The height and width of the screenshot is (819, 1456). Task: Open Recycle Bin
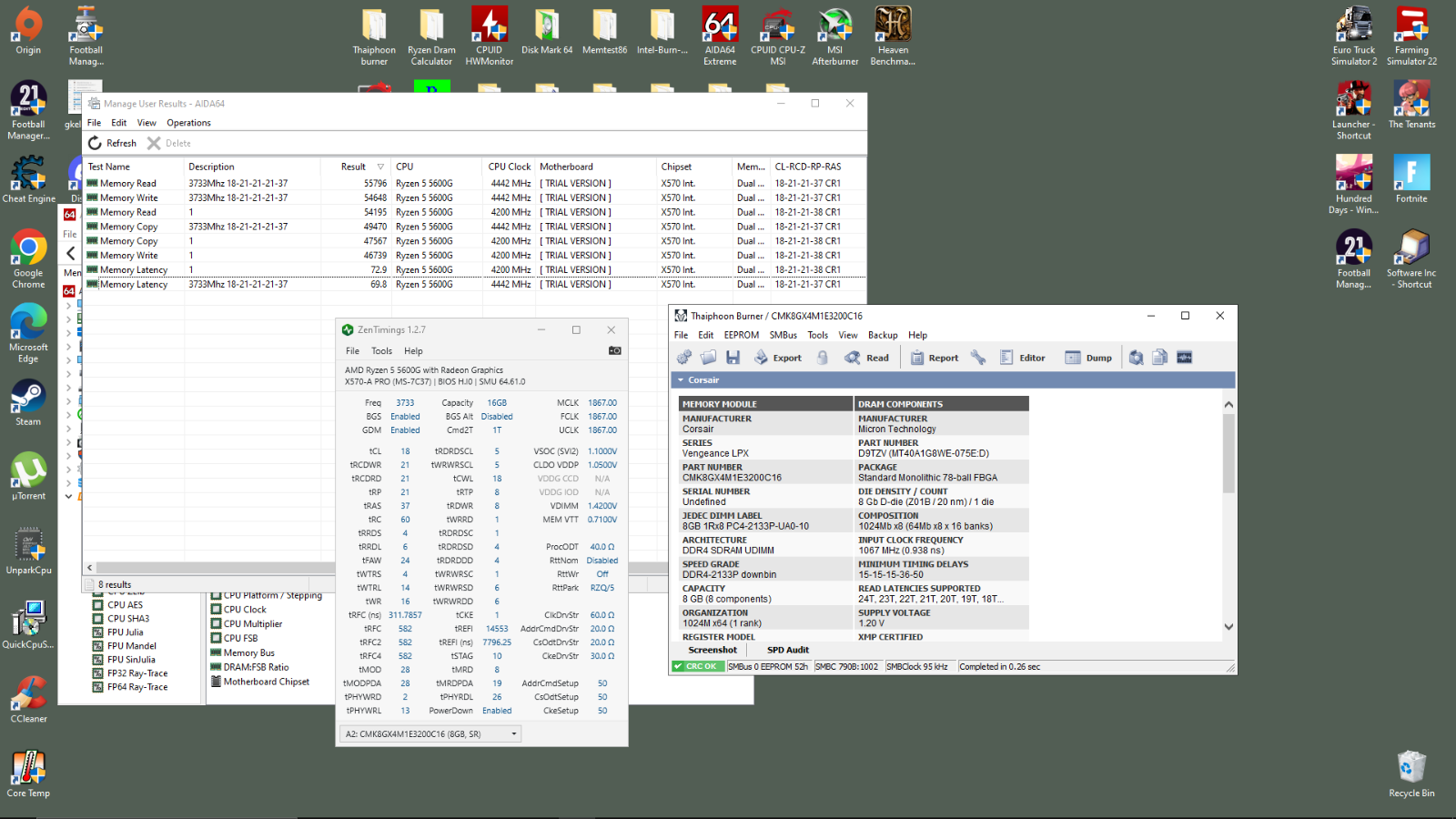pyautogui.click(x=1411, y=773)
